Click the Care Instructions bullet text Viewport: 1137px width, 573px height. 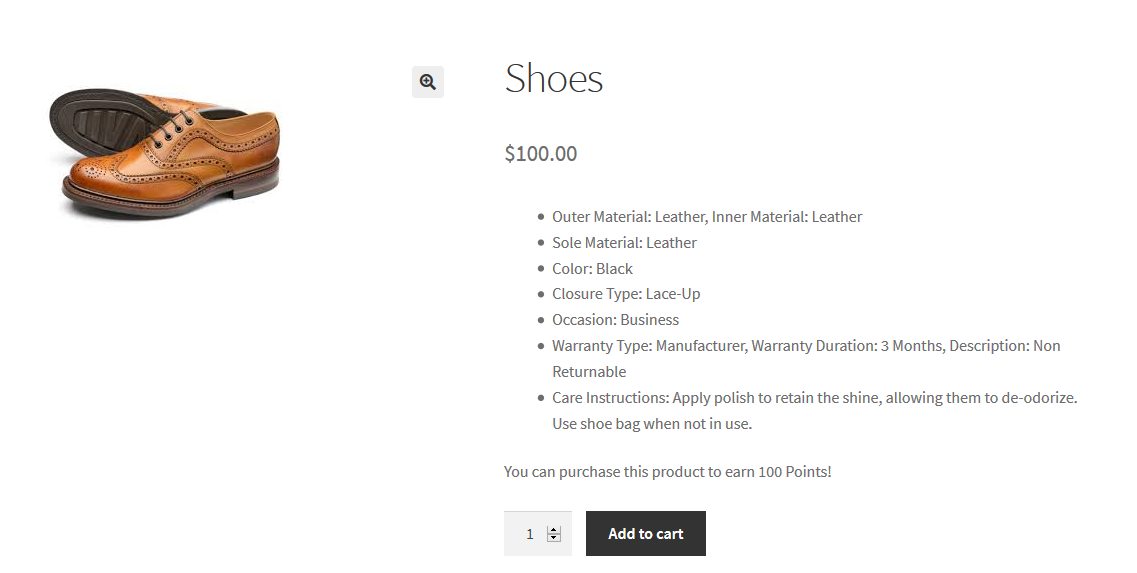(814, 398)
